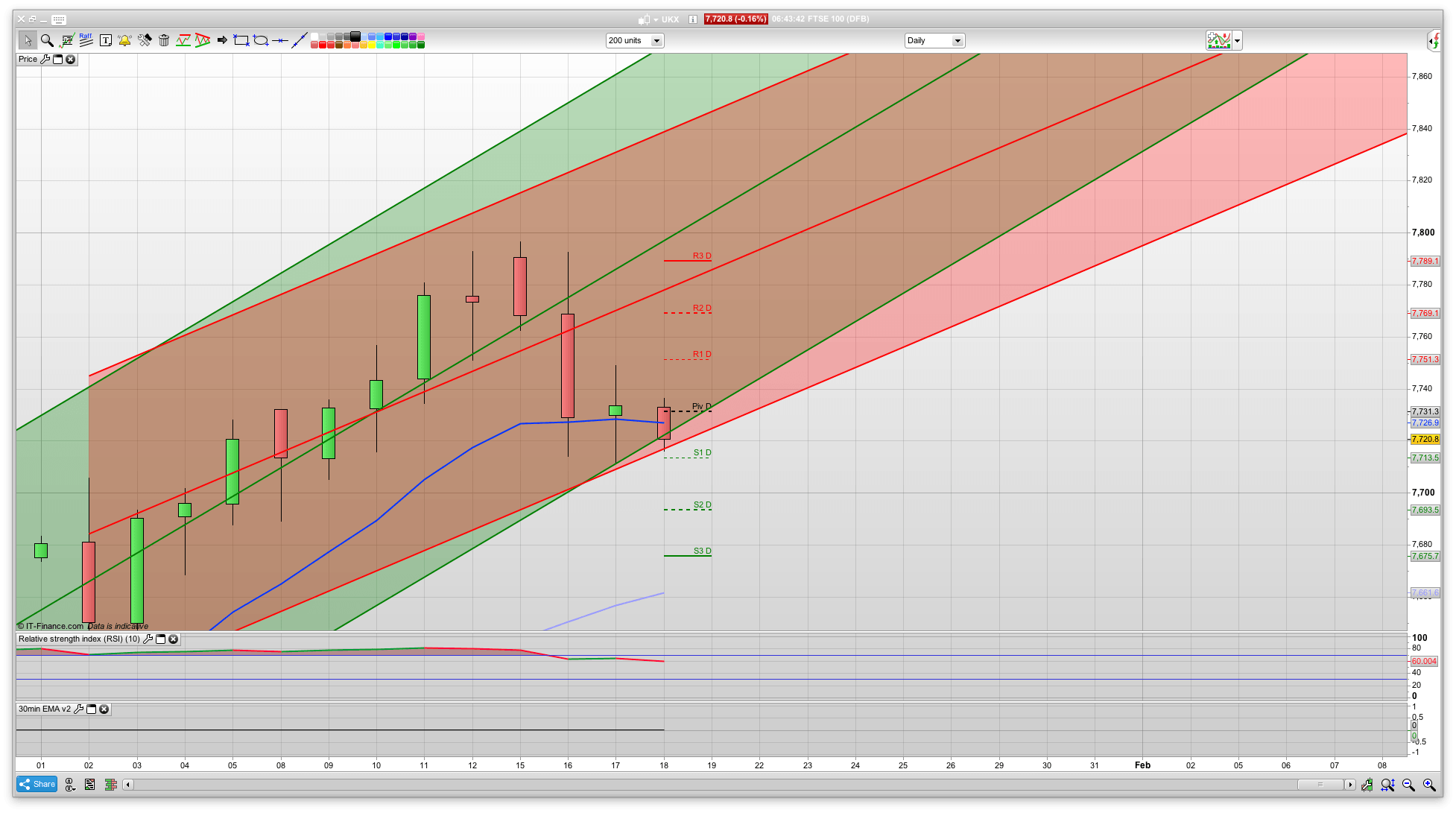Expand the chart style dropdown arrow

[1238, 41]
